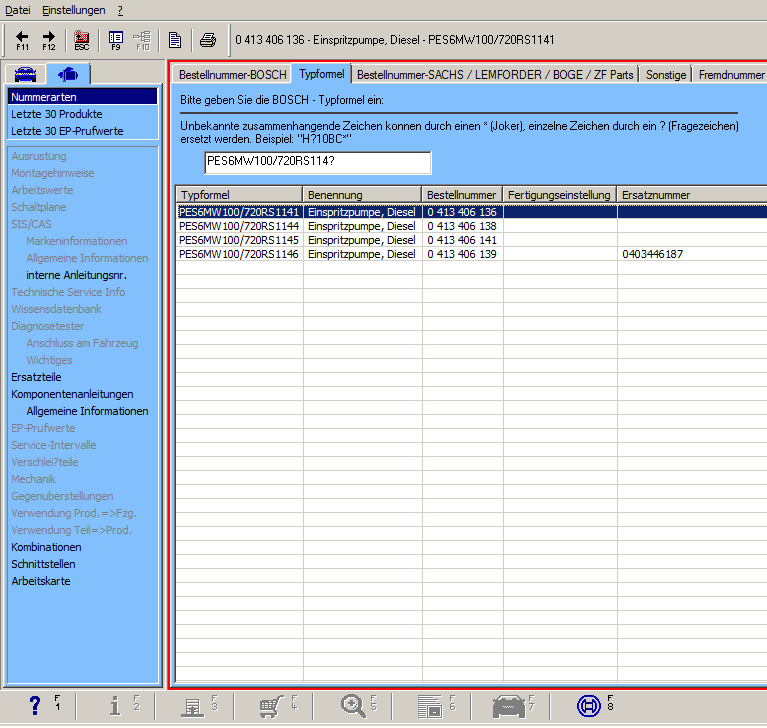Open the document page icon in toolbar

pos(175,40)
